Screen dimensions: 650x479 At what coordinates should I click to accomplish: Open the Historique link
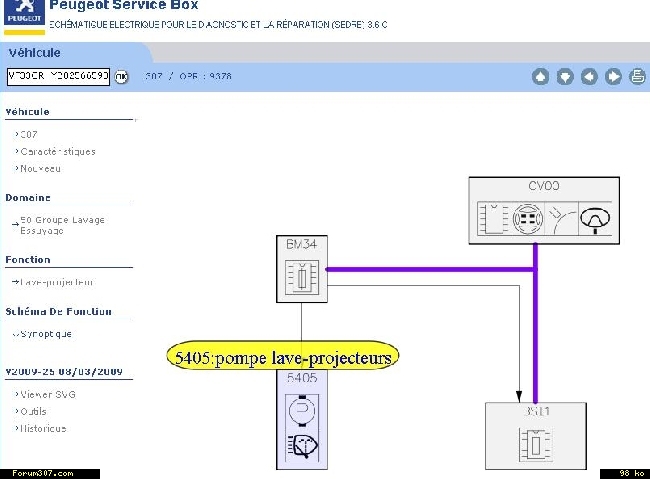43,429
